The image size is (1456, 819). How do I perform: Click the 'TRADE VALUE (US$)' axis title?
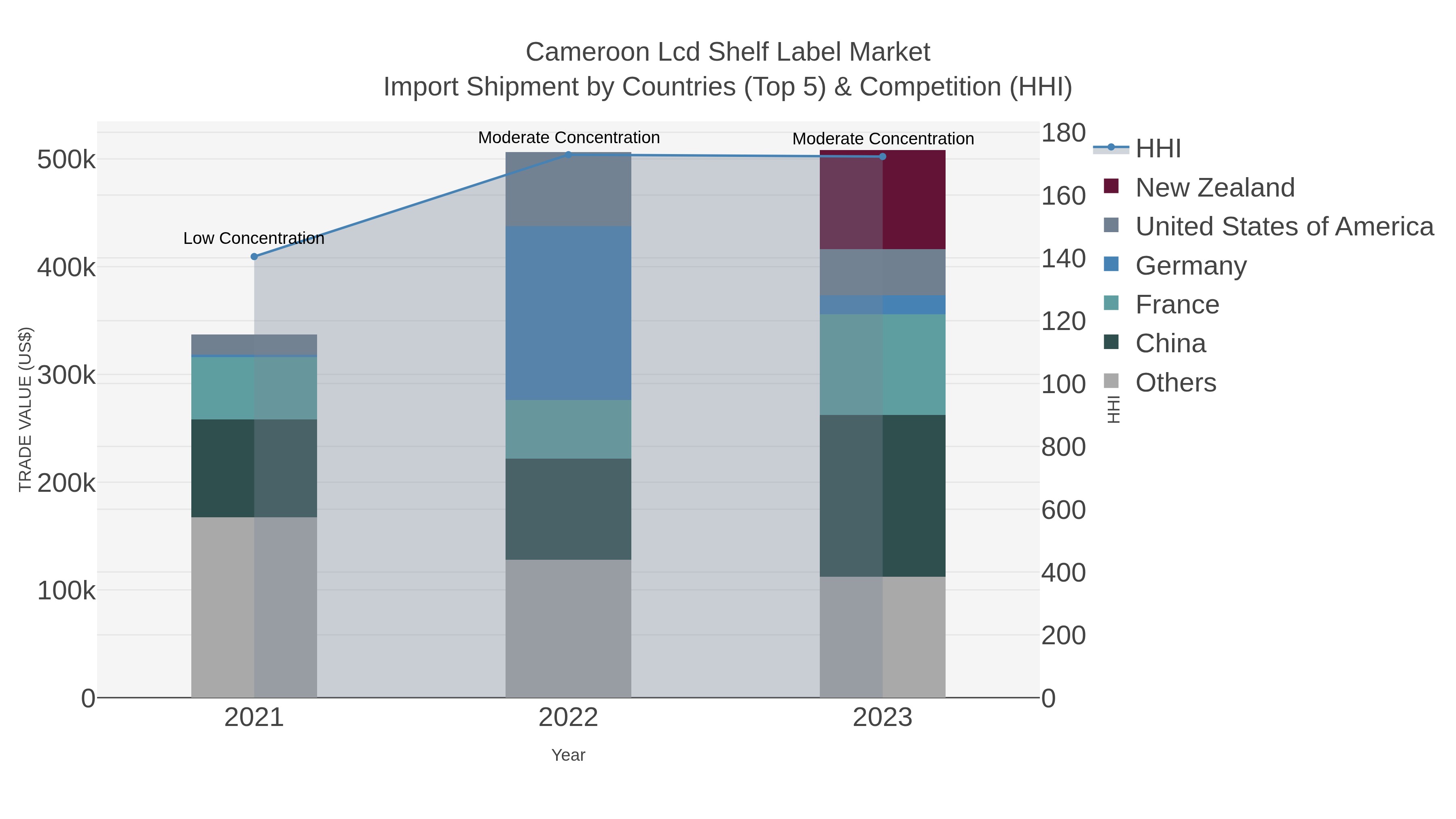point(25,409)
